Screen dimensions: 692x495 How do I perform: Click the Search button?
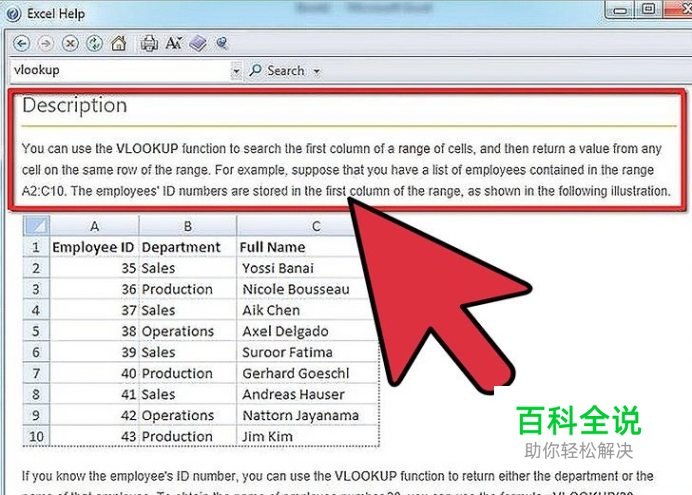click(x=277, y=71)
